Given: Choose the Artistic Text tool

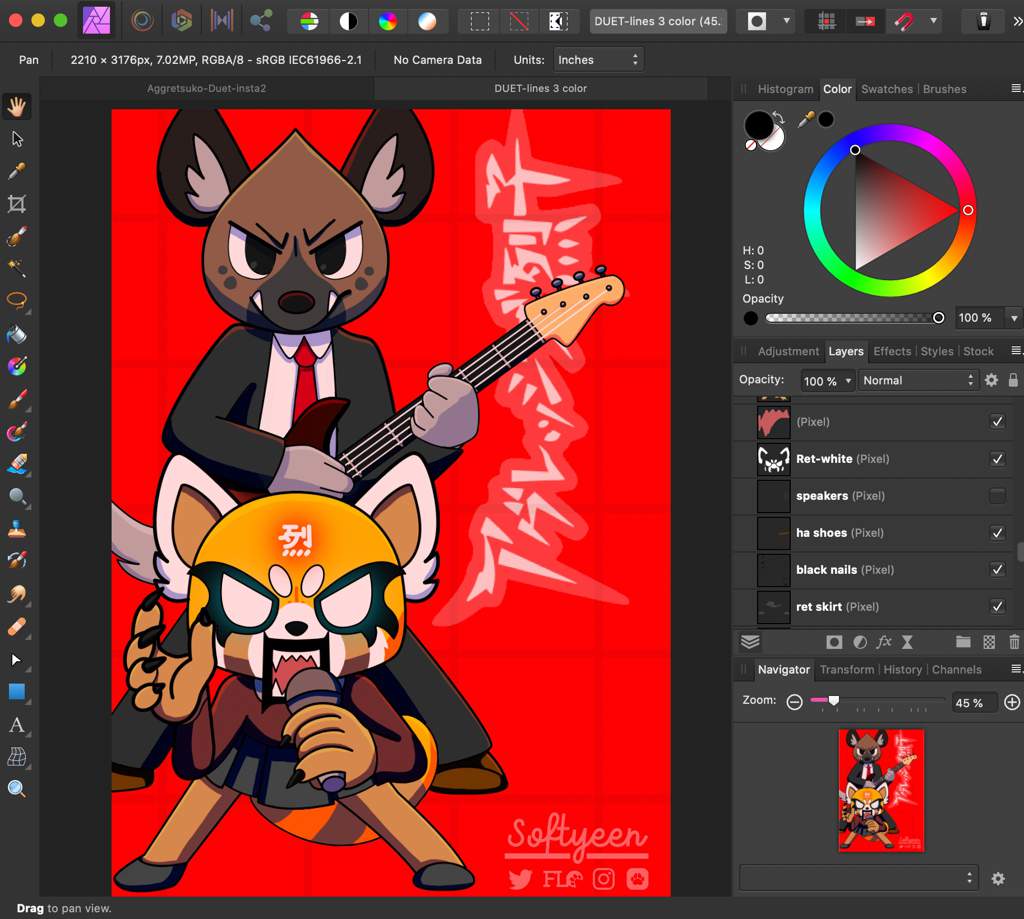Looking at the screenshot, I should pos(17,724).
